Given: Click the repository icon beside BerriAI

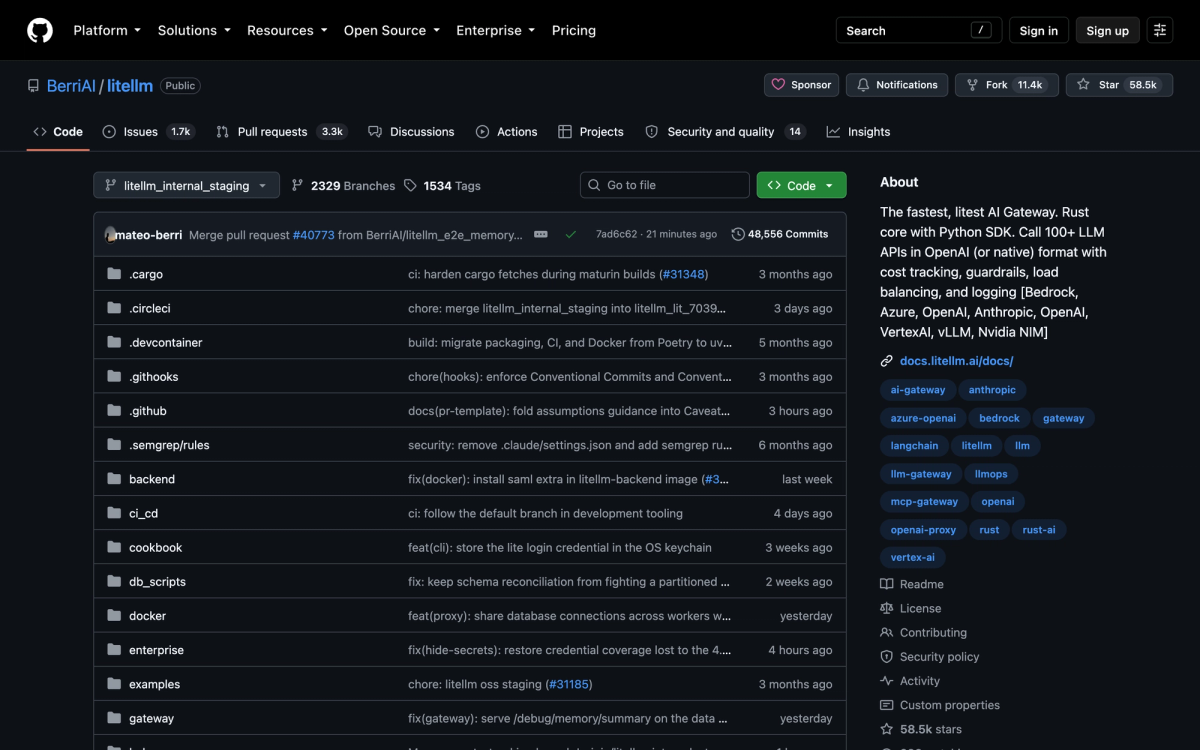Looking at the screenshot, I should (x=34, y=86).
